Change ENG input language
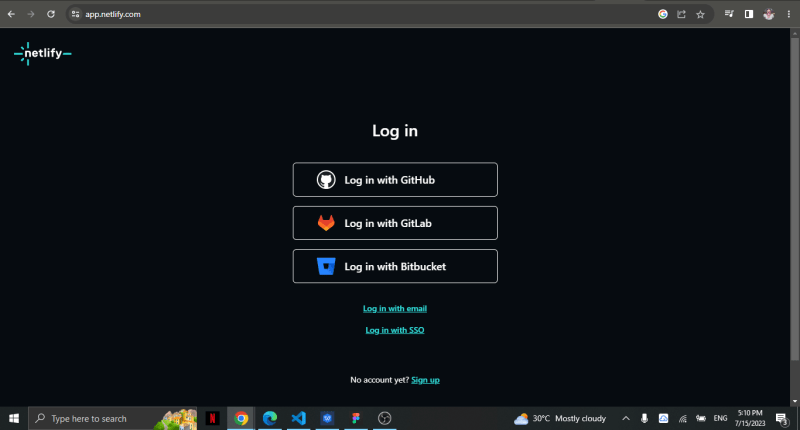The width and height of the screenshot is (800, 430). 720,418
